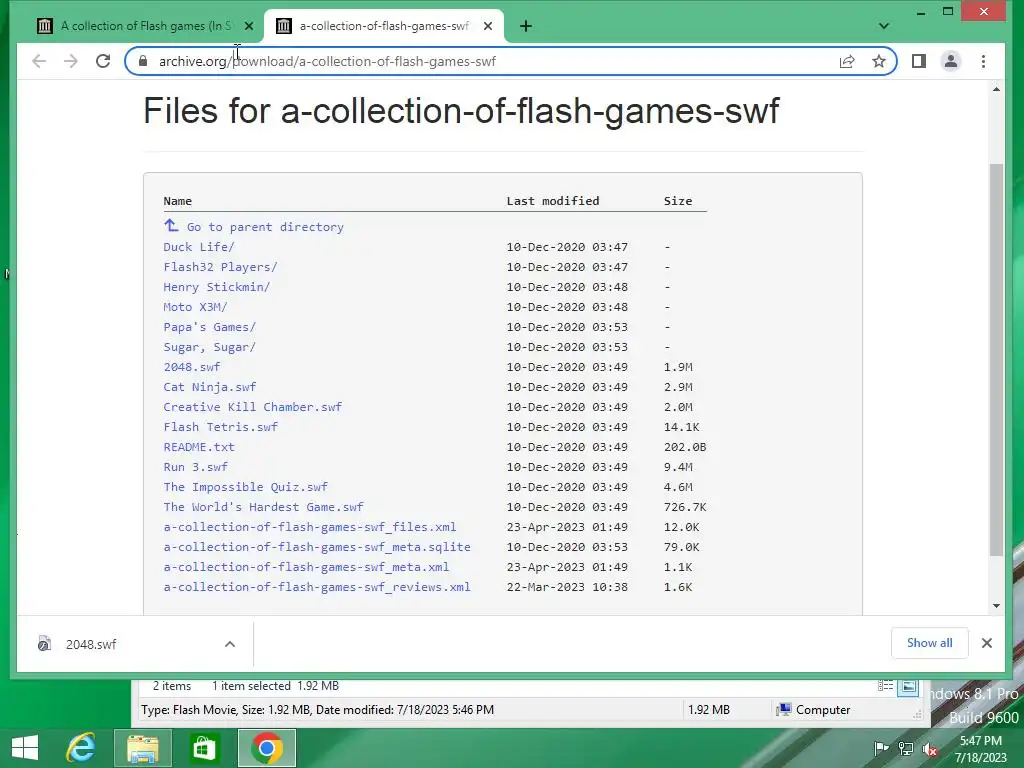Screen dimensions: 1024x768
Task: Open the Sugar, Sugar folder
Action: 210,347
